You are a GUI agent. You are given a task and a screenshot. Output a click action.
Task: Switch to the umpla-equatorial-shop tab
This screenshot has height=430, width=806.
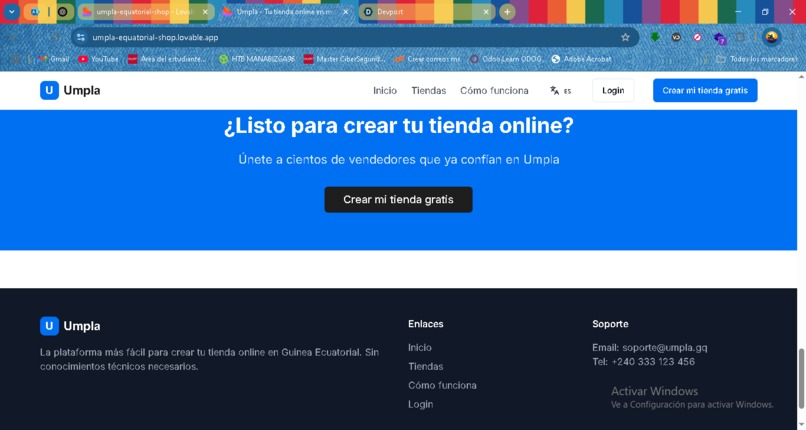coord(145,11)
